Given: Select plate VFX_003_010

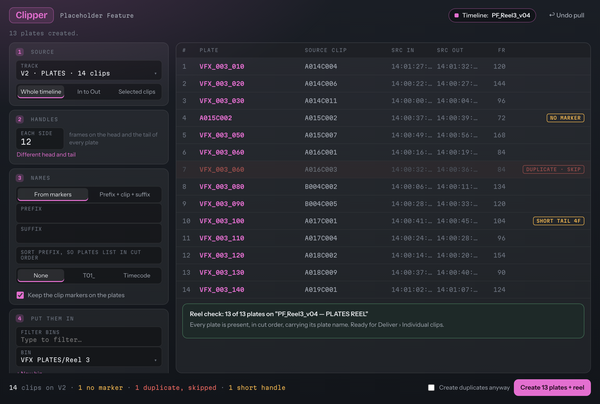Looking at the screenshot, I should pyautogui.click(x=222, y=67).
